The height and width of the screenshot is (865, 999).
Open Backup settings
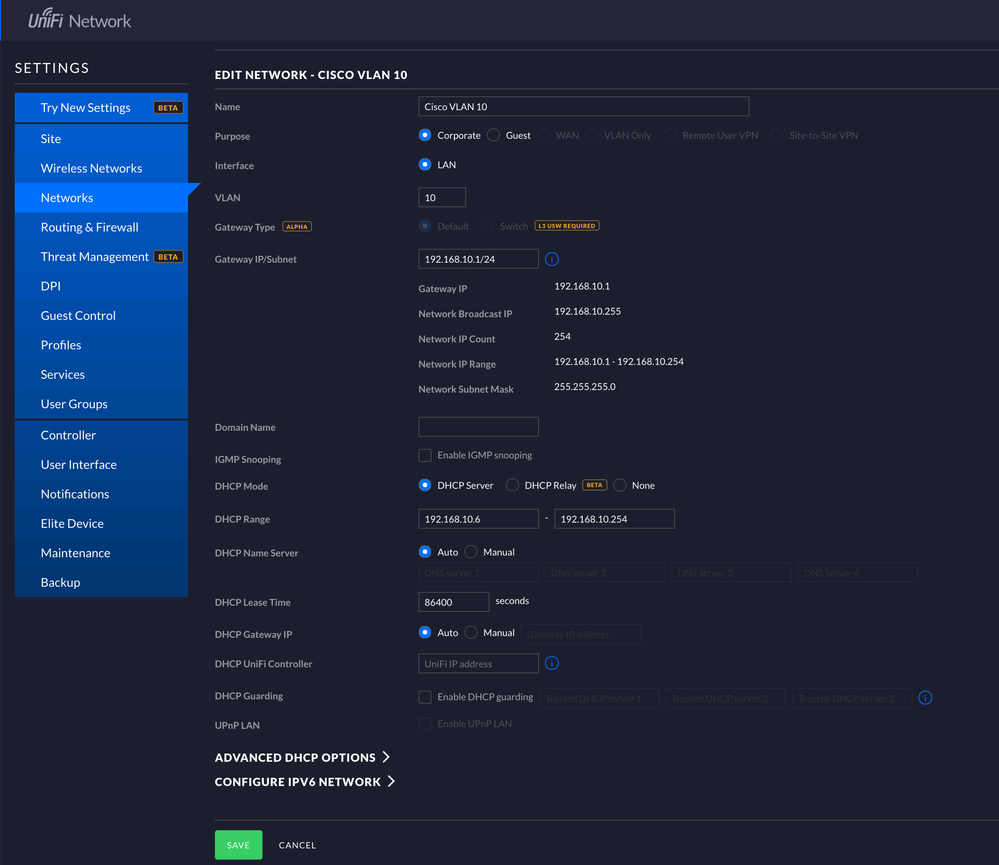(101, 582)
